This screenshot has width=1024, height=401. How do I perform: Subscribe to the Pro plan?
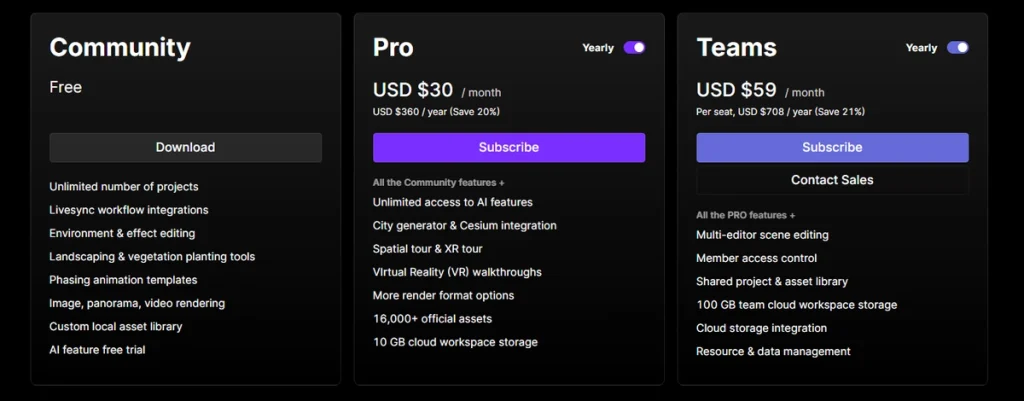pos(509,148)
